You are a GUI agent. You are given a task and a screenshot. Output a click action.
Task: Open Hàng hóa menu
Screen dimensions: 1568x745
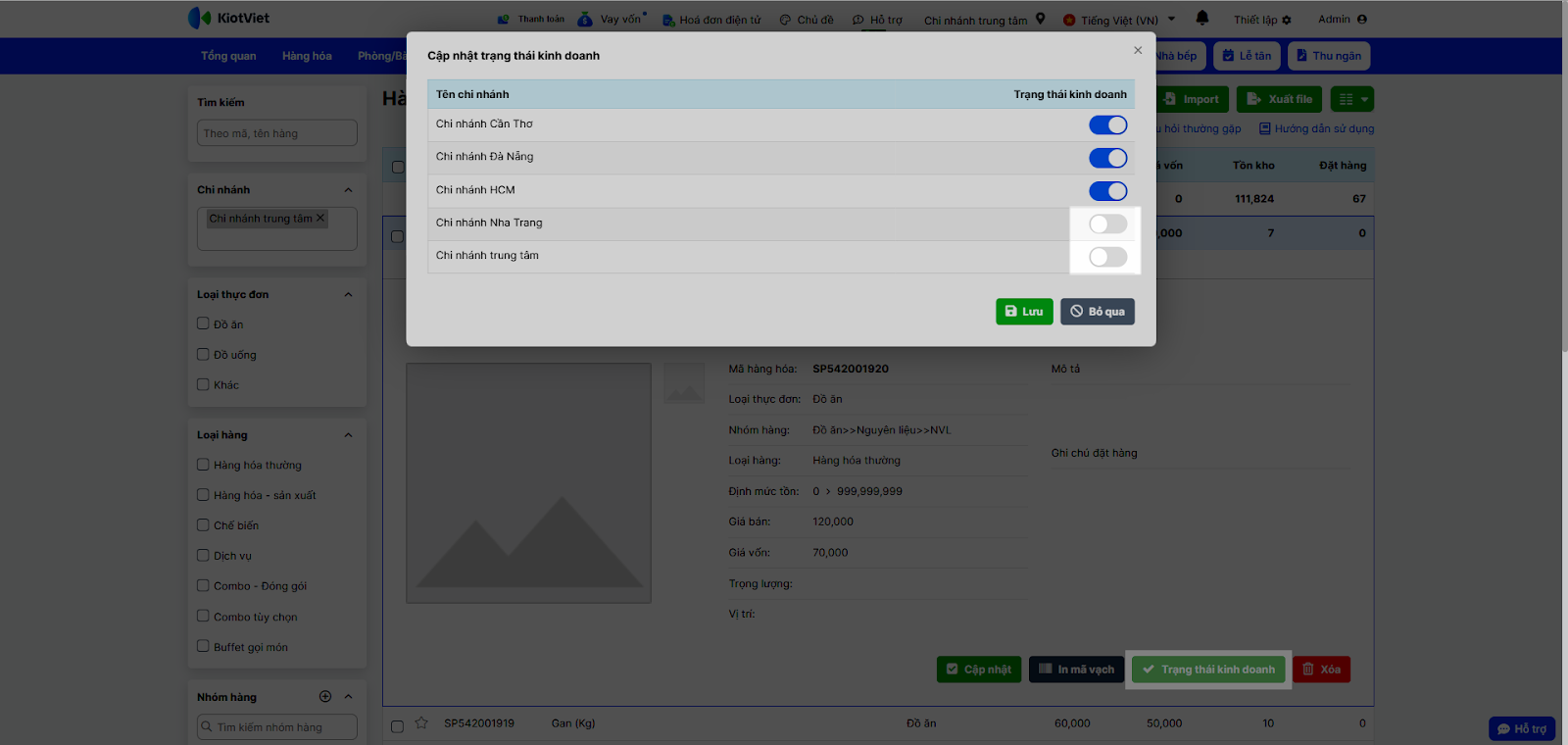pos(307,56)
